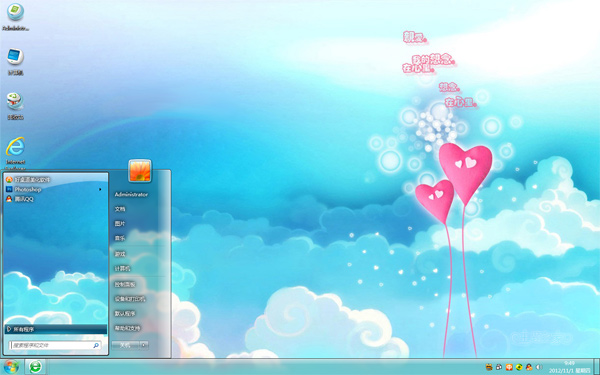Open the green IE browser in the taskbar
Screen dimensions: 600x375
(35, 367)
